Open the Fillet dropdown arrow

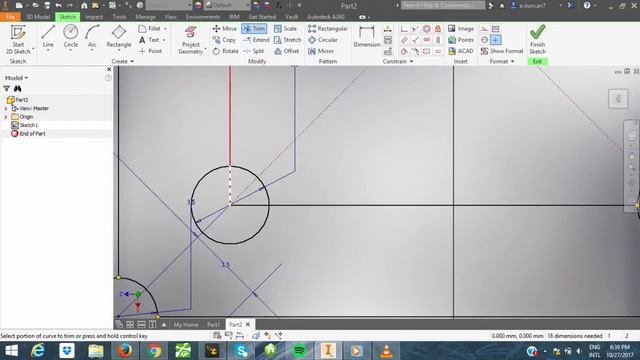click(165, 29)
